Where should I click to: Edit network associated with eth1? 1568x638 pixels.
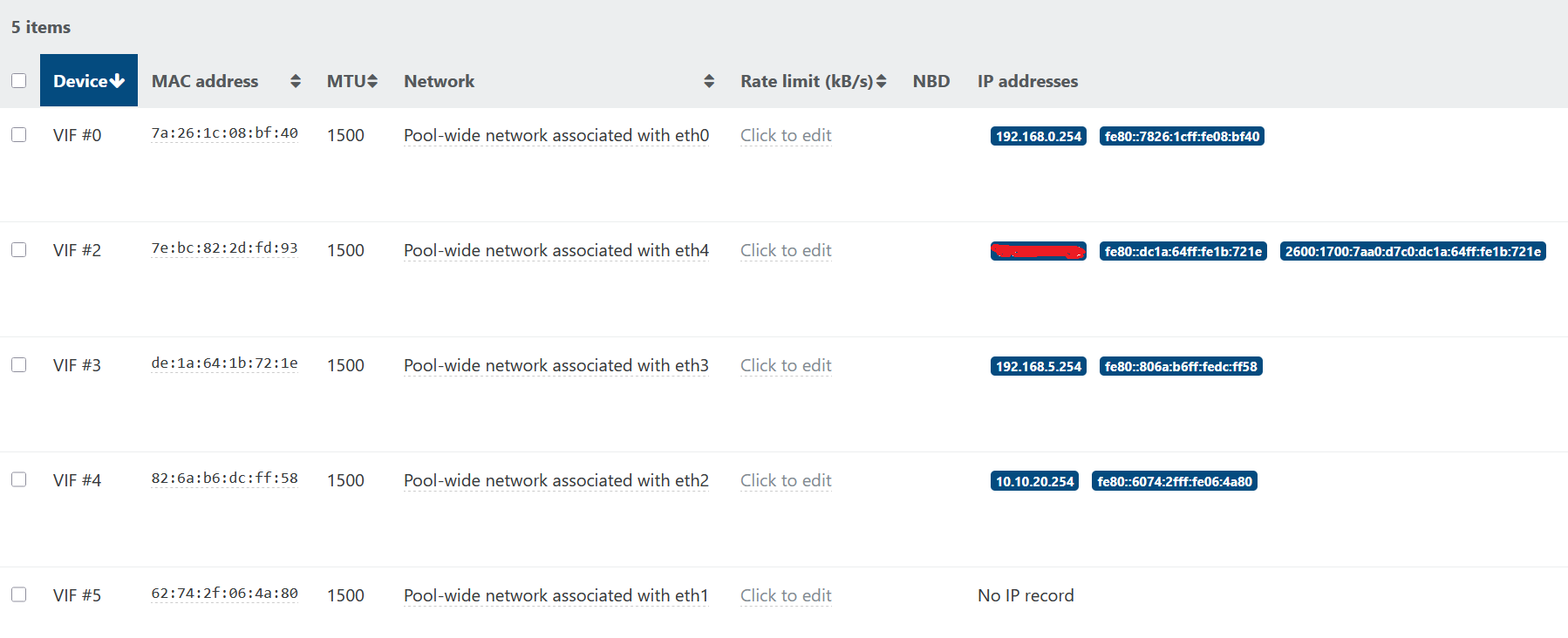point(556,595)
